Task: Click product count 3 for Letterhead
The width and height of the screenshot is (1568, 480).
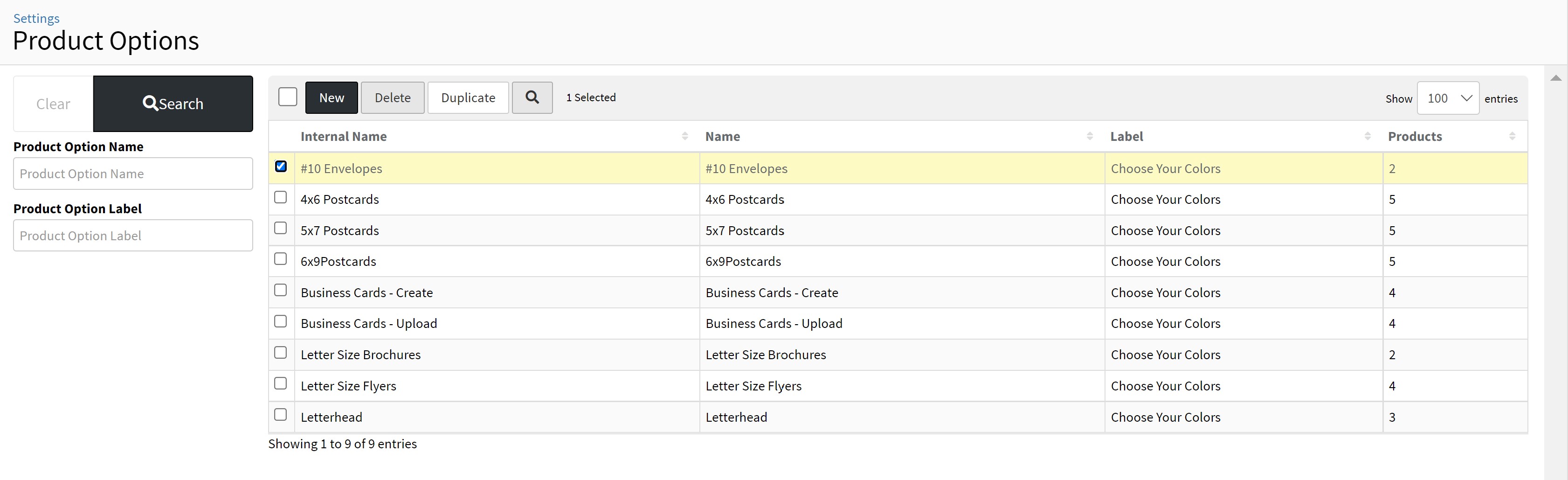Action: click(1392, 417)
